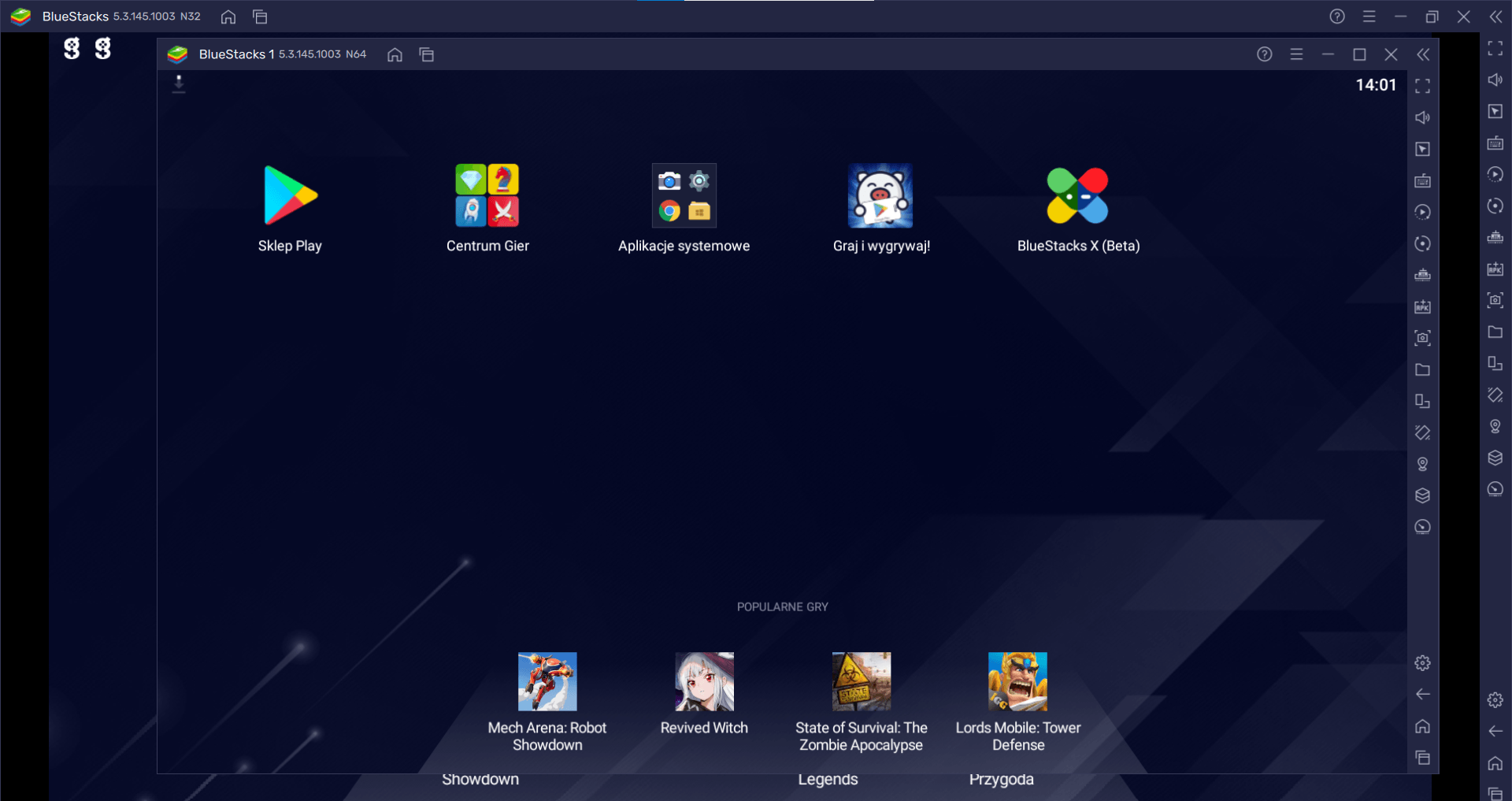1512x801 pixels.
Task: Open BlueStacks X (Beta) app
Action: 1078,195
